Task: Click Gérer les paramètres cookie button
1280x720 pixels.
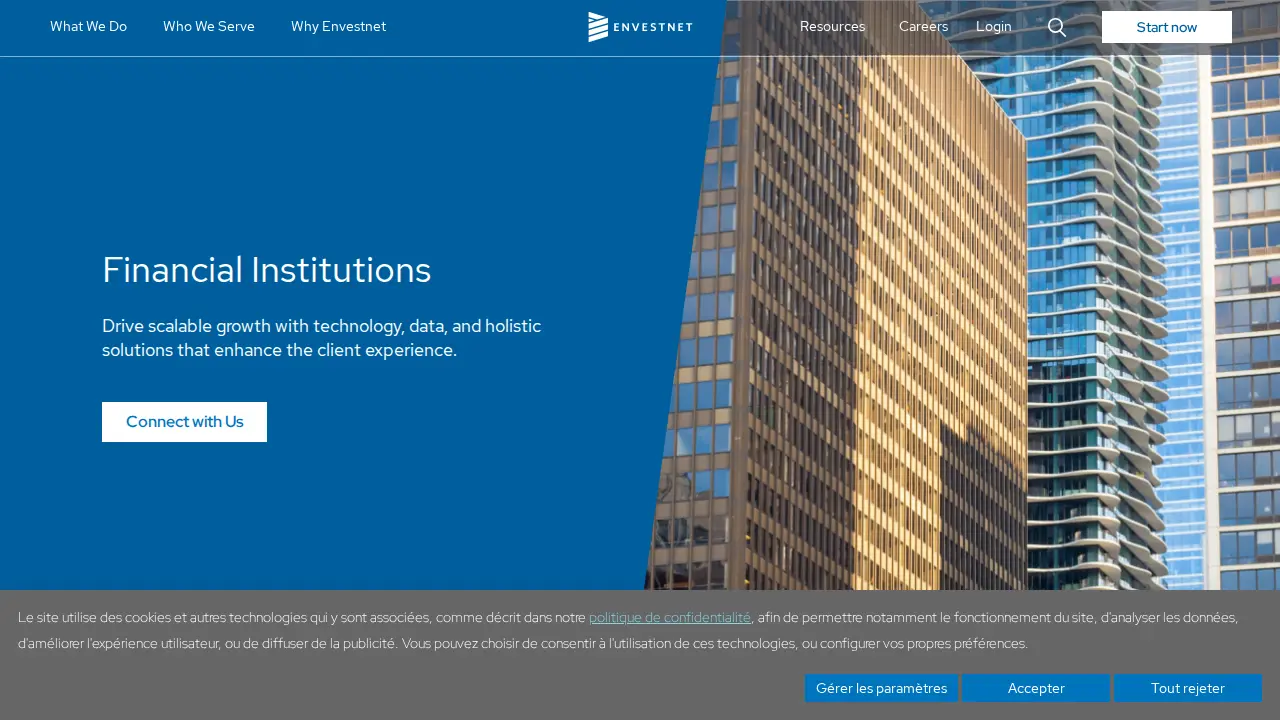Action: (881, 688)
